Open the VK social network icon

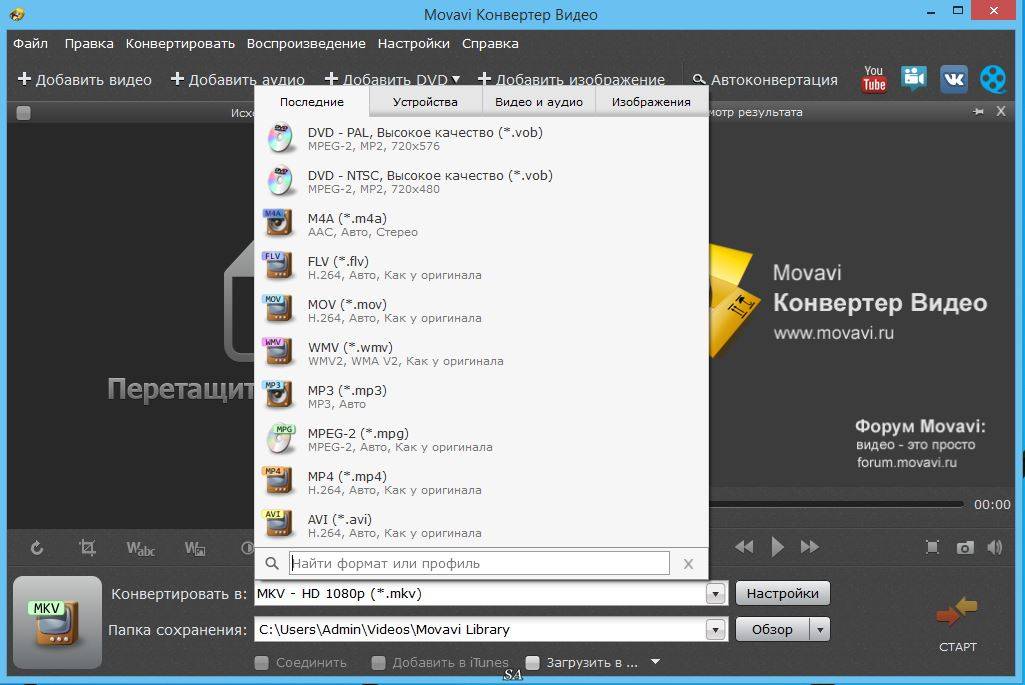pyautogui.click(x=954, y=80)
